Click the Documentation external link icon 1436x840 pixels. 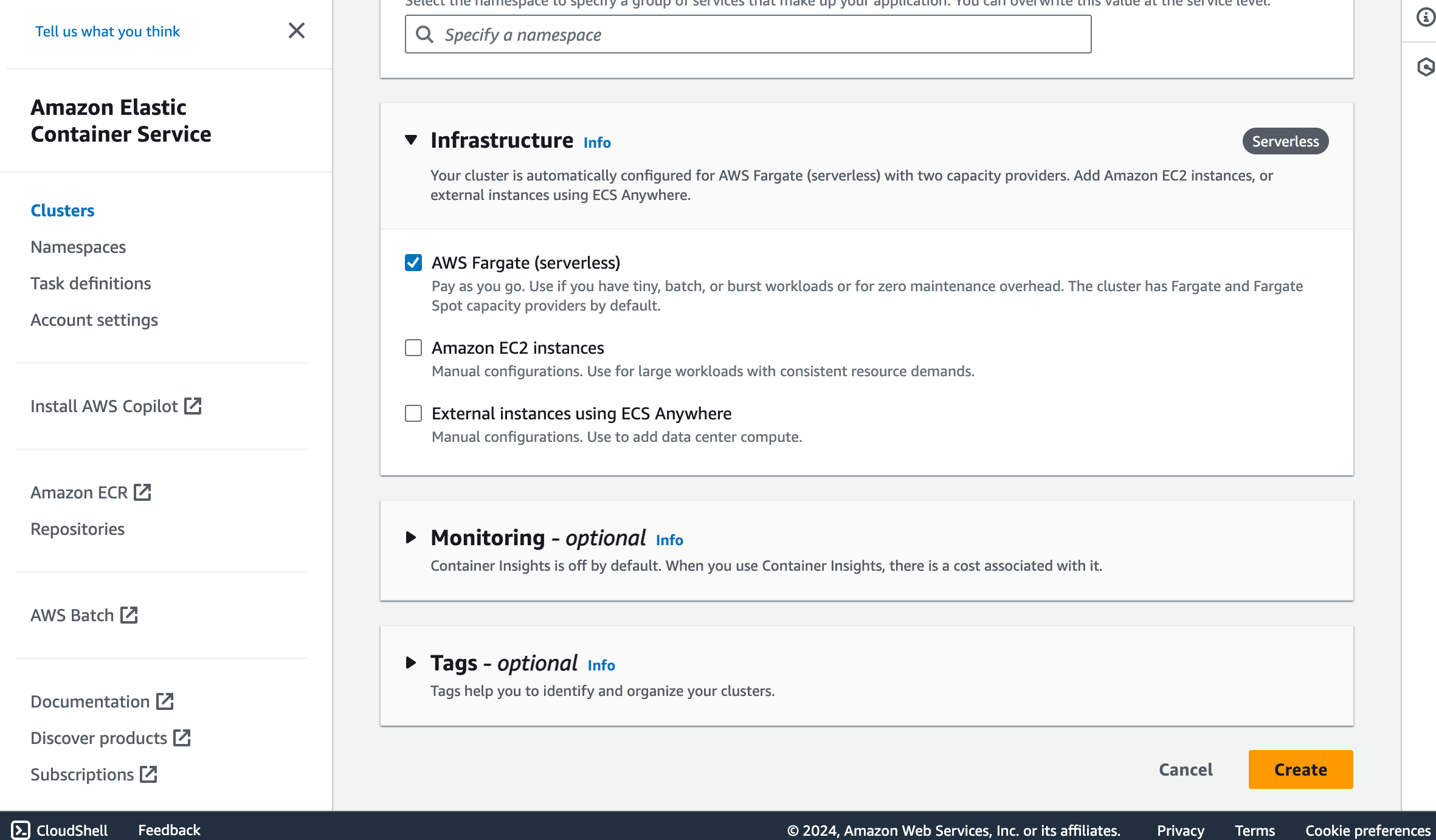[165, 701]
